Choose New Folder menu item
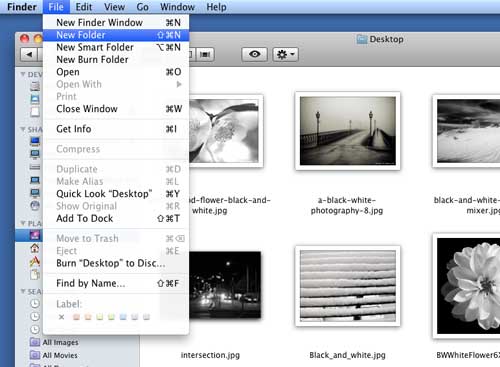The width and height of the screenshot is (500, 367). point(116,35)
